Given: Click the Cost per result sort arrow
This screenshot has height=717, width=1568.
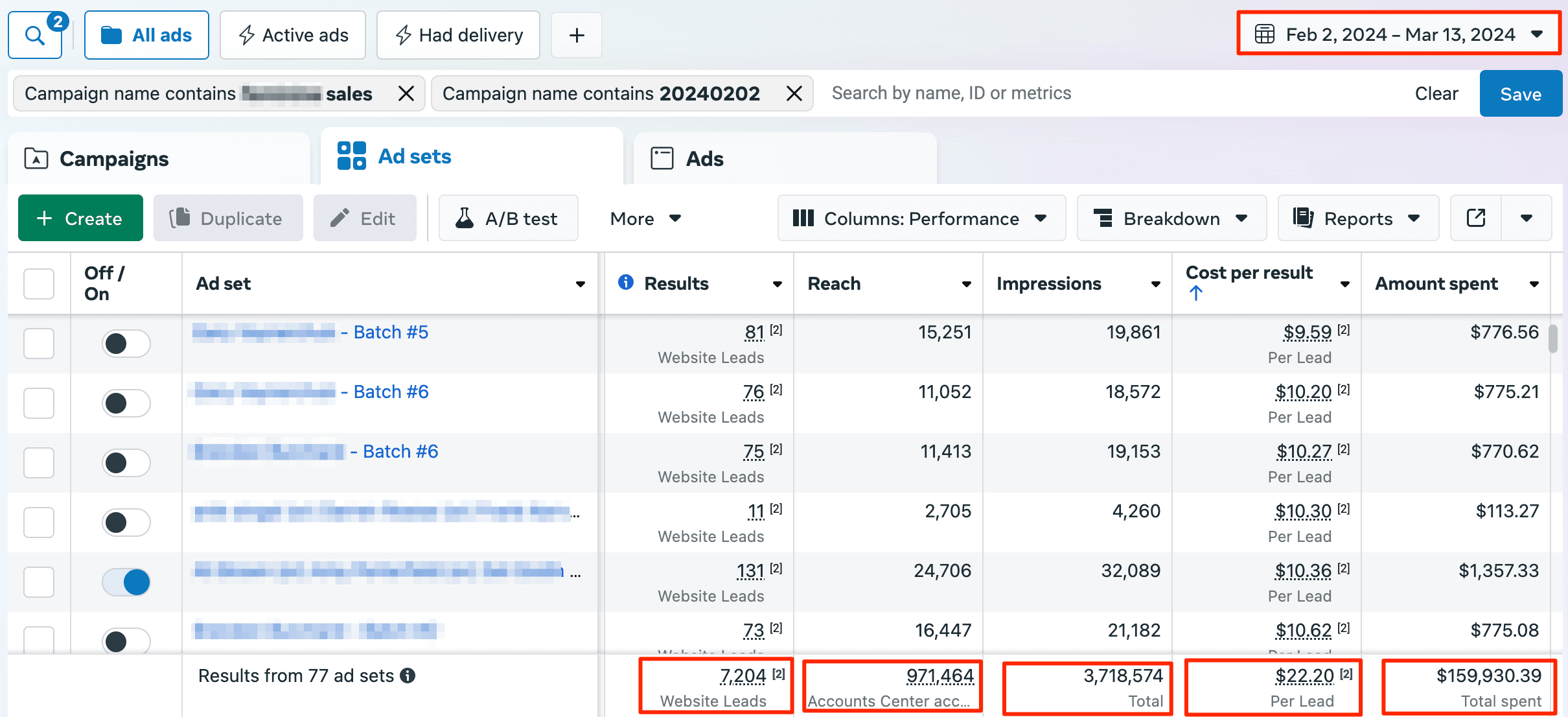Looking at the screenshot, I should point(1196,293).
